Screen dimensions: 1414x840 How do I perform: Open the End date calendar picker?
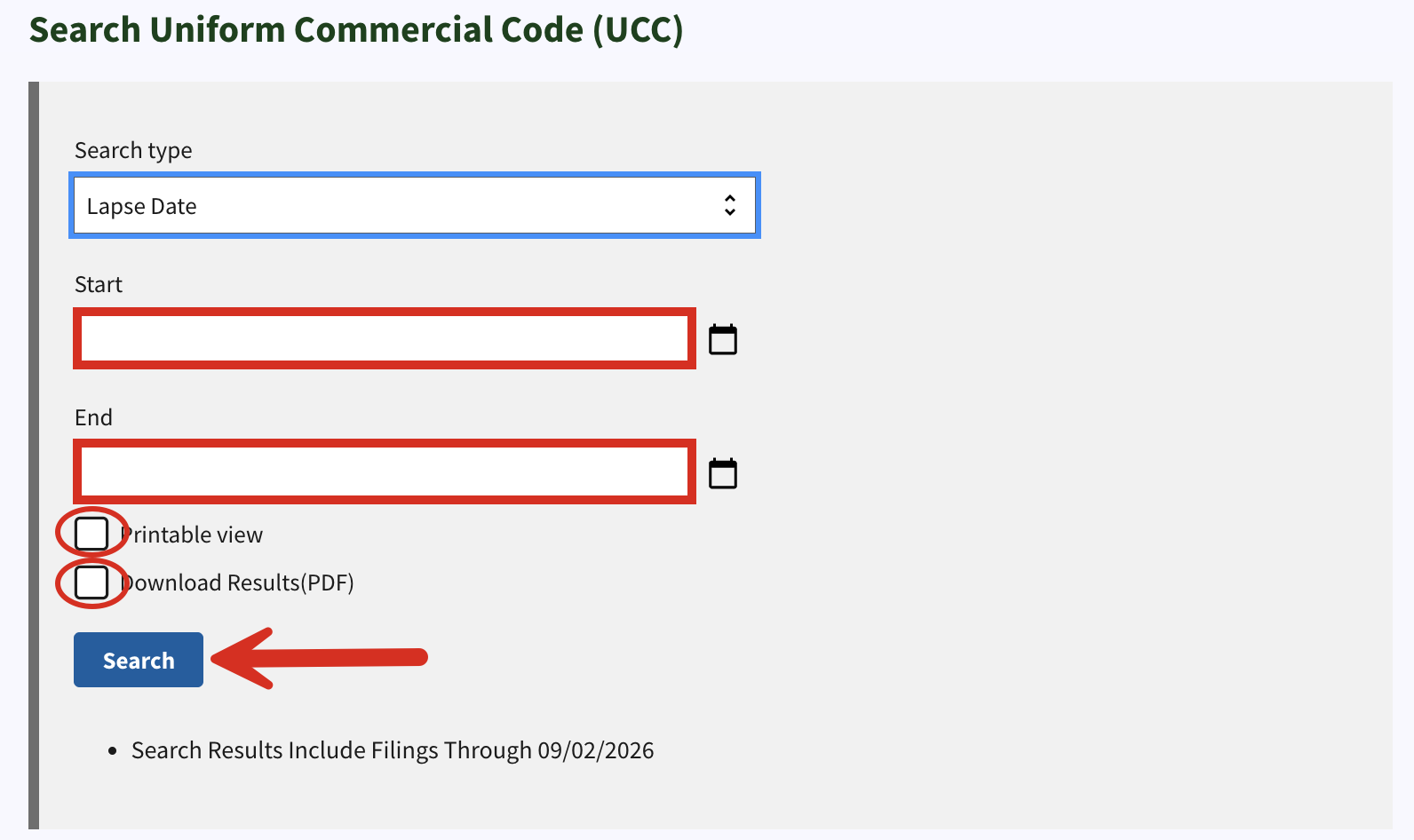(x=723, y=473)
